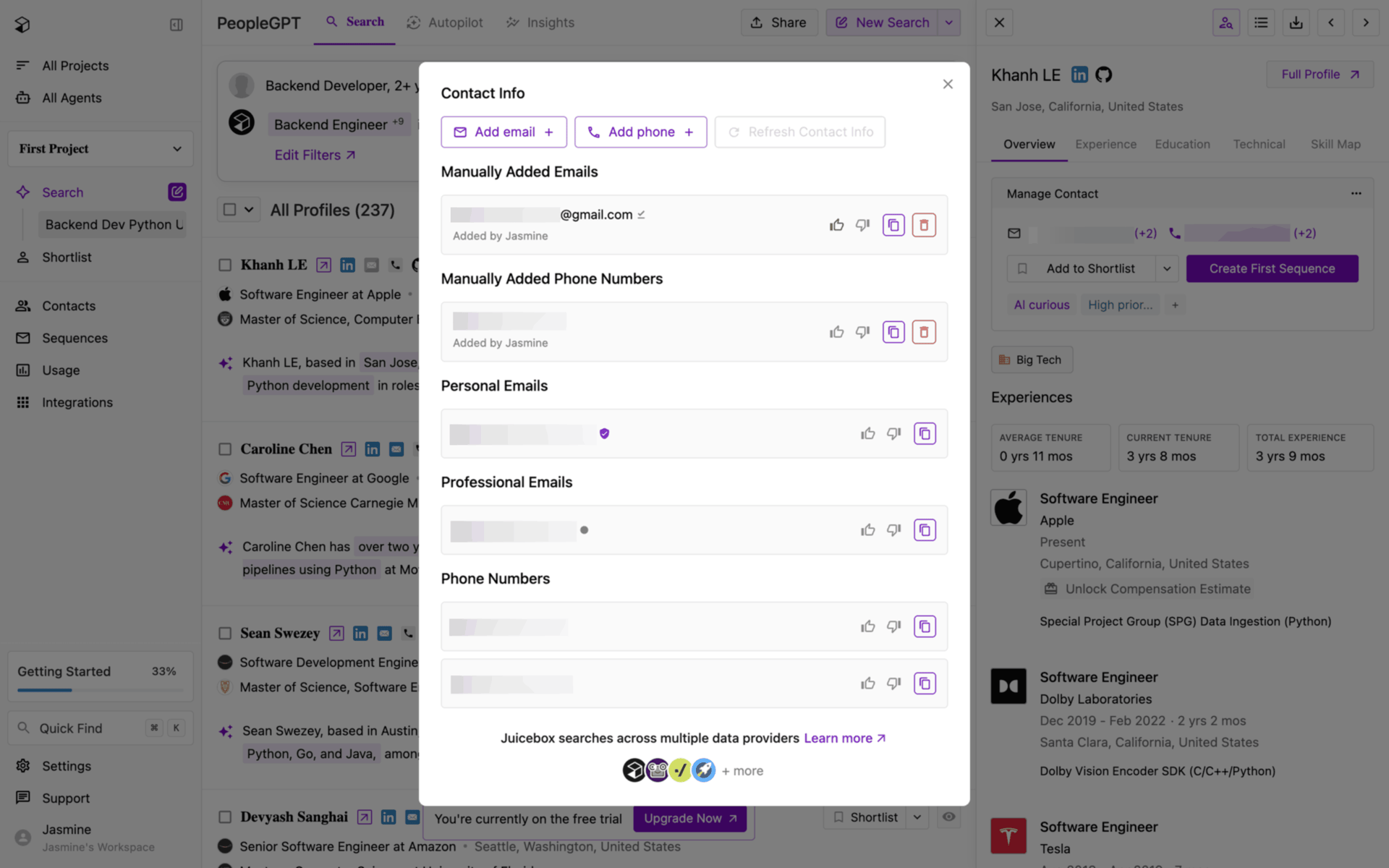
Task: Collapse the left sidebar
Action: tap(176, 25)
